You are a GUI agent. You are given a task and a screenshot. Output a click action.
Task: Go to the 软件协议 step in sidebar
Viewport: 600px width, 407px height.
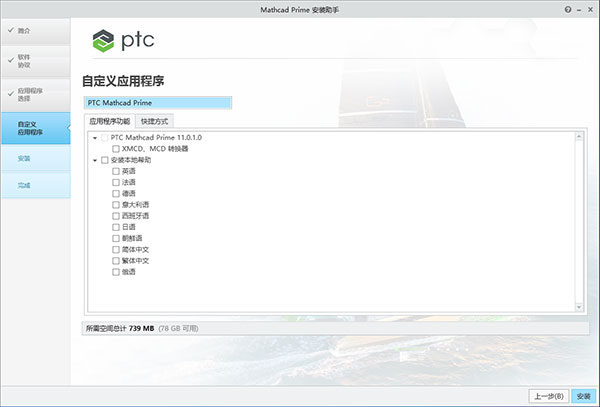click(x=36, y=61)
